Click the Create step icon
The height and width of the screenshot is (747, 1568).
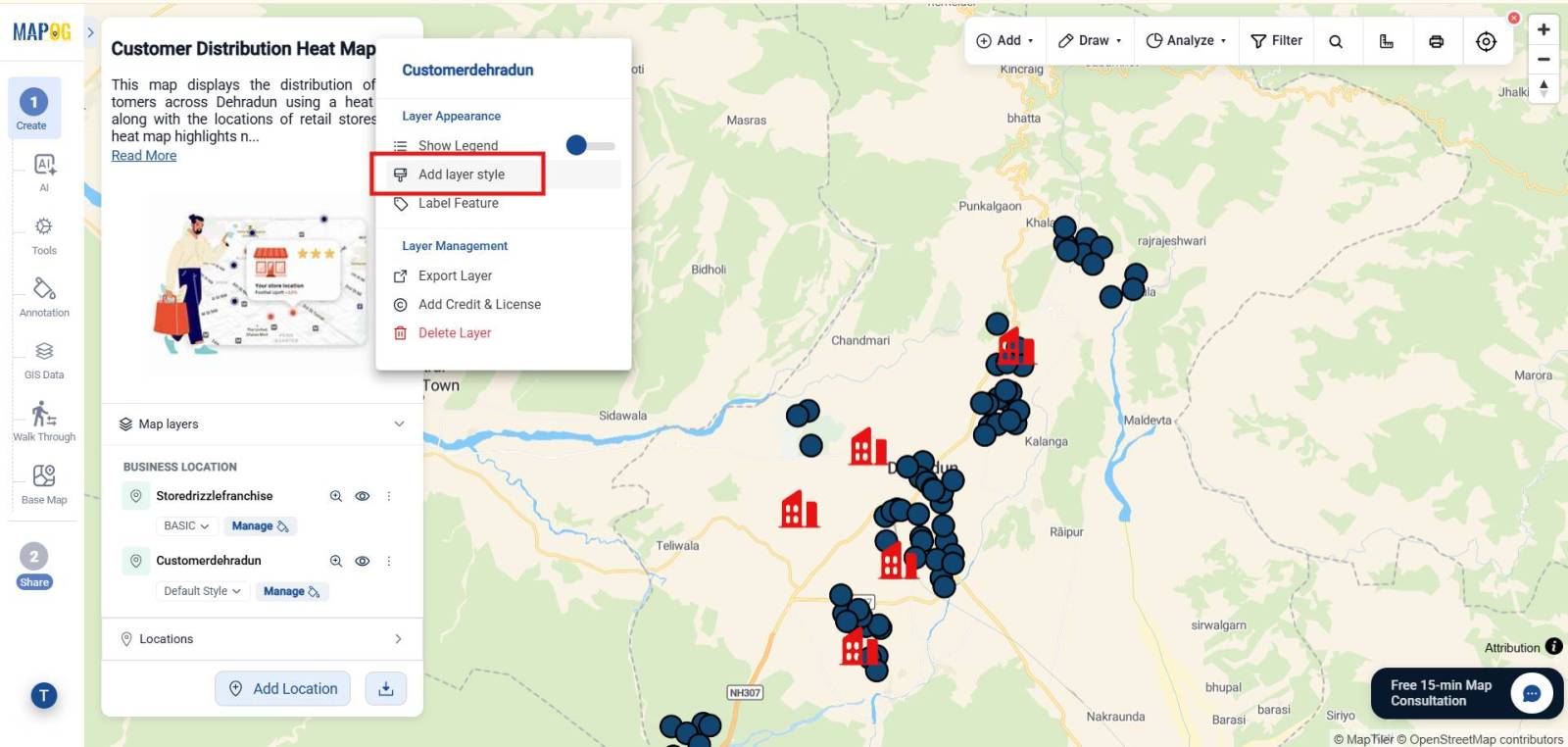point(33,108)
